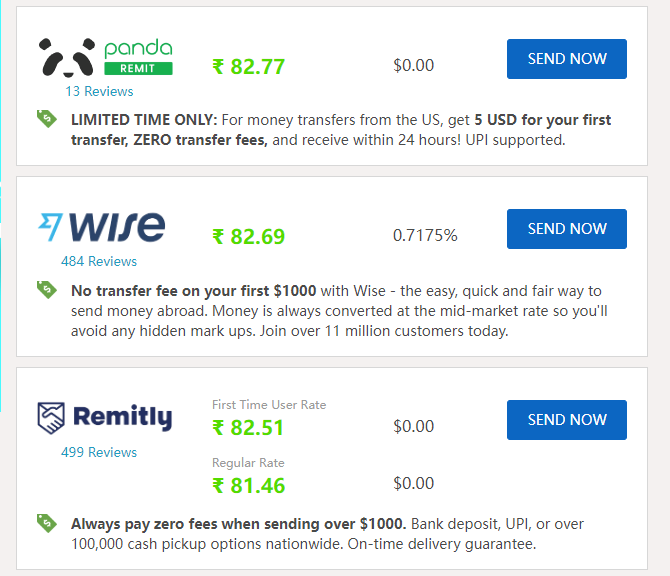Screen dimensions: 670x576
Task: Open the 484 Reviews link for Wise
Action: [99, 261]
